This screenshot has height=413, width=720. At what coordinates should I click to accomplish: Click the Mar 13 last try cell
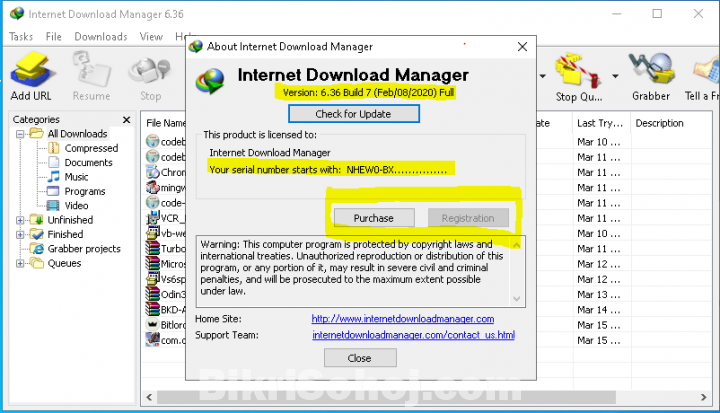click(599, 294)
